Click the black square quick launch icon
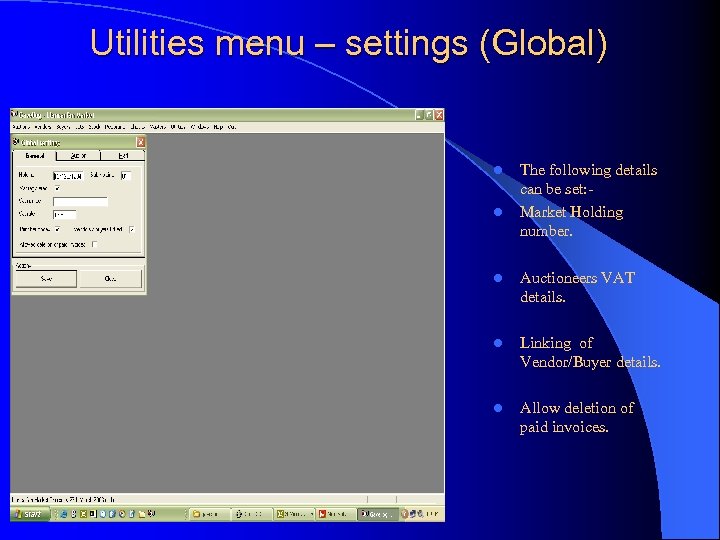This screenshot has width=720, height=540. pyautogui.click(x=92, y=514)
